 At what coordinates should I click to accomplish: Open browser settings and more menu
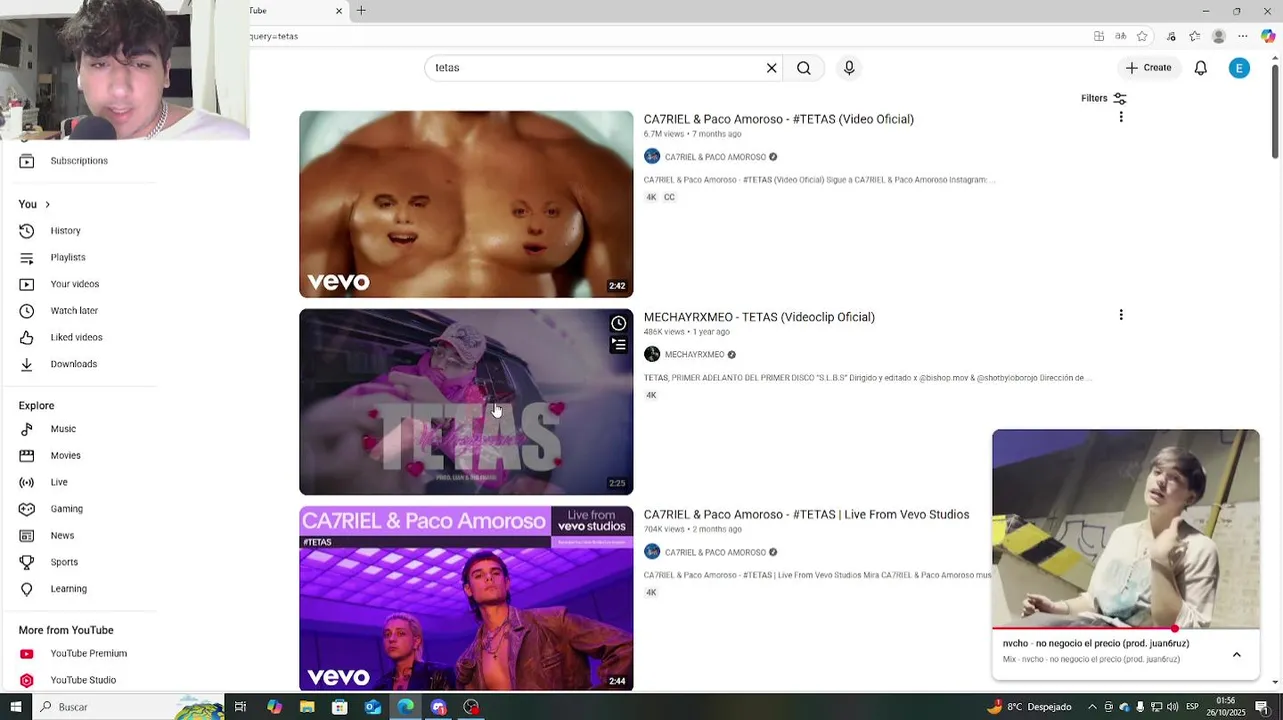(1243, 36)
